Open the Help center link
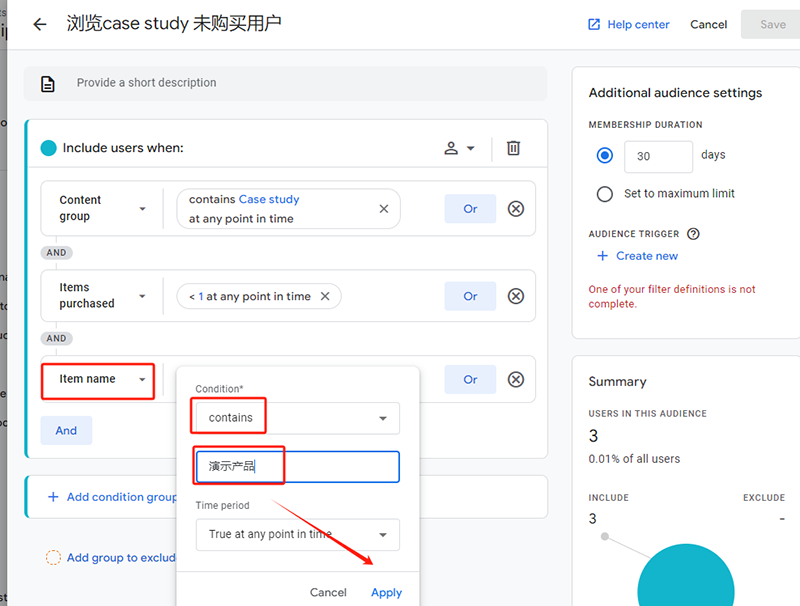 [x=628, y=24]
